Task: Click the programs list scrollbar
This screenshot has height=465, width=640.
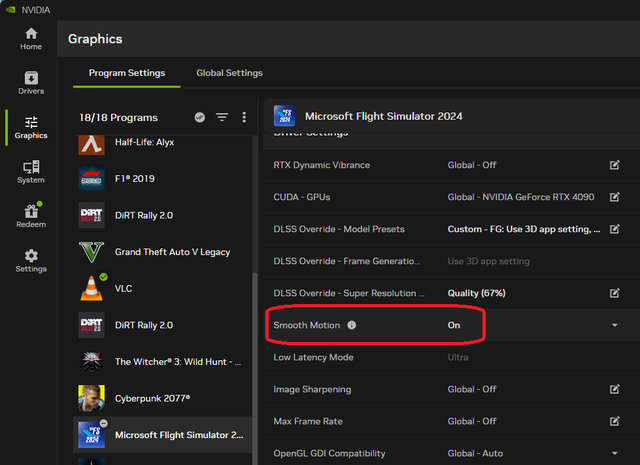Action: coord(255,367)
